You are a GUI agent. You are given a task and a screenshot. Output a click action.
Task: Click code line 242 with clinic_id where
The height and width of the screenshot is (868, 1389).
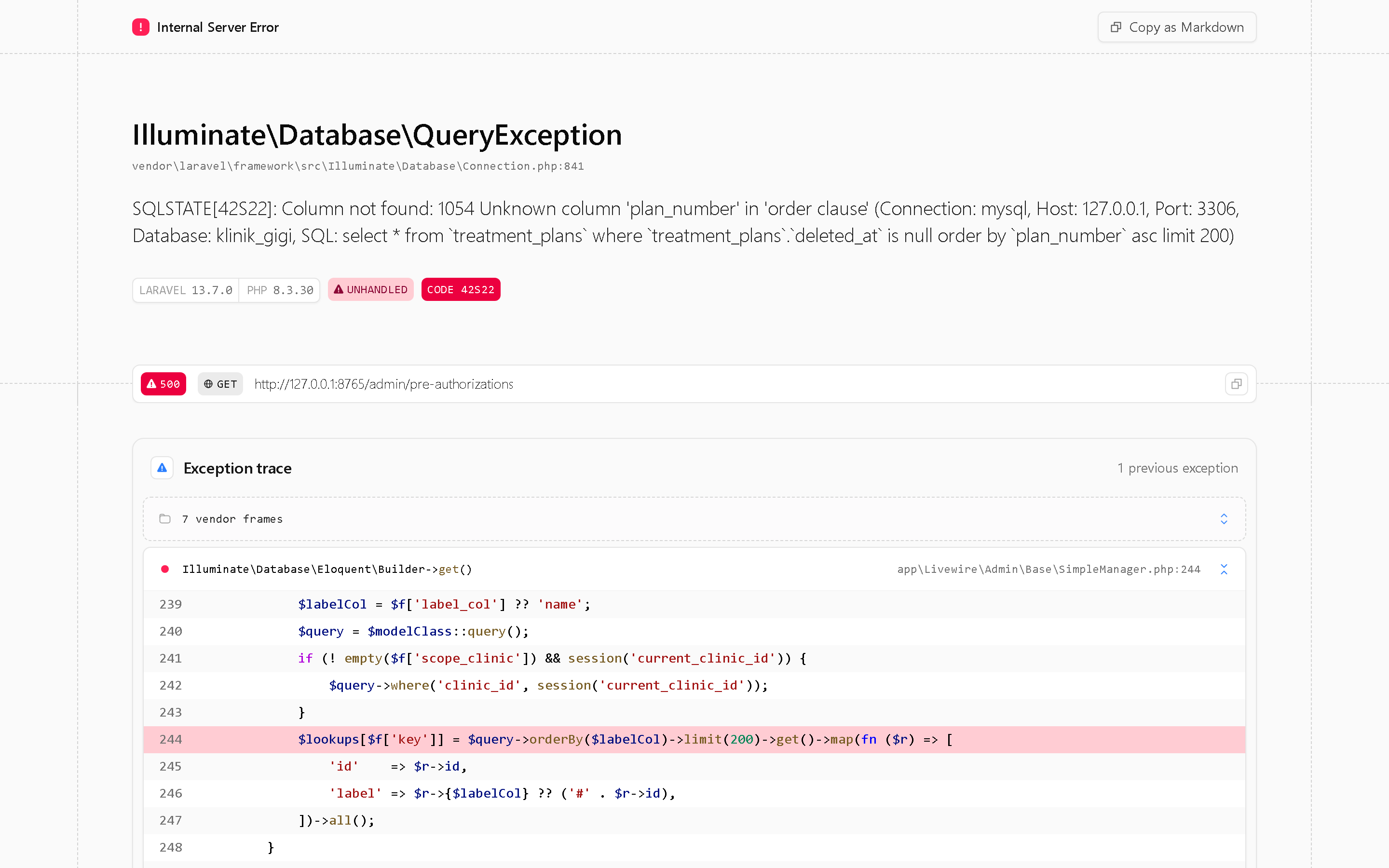pyautogui.click(x=694, y=685)
